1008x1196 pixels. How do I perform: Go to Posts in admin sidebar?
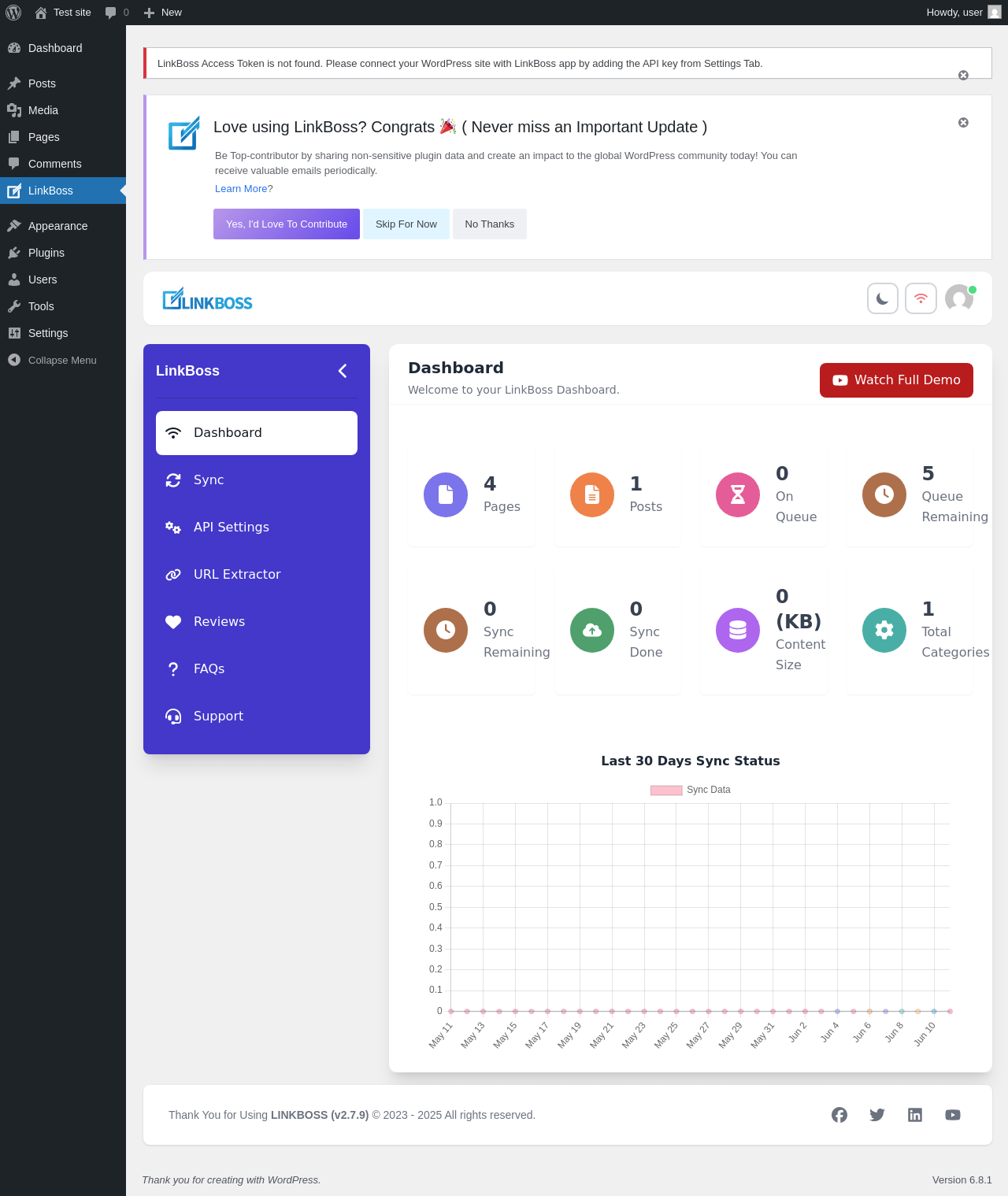63,83
